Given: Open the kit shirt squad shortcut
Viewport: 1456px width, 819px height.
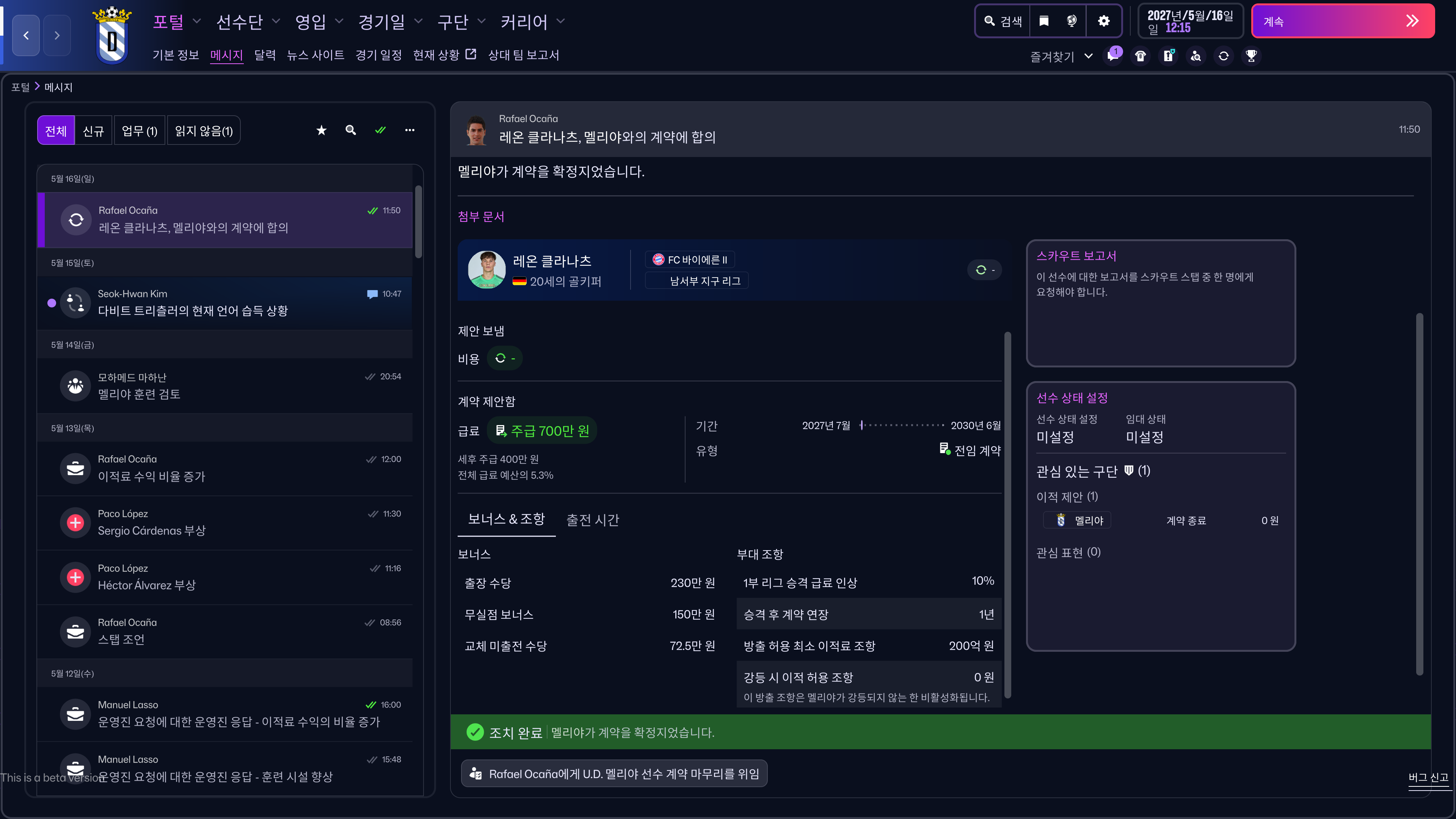Looking at the screenshot, I should click(1140, 56).
